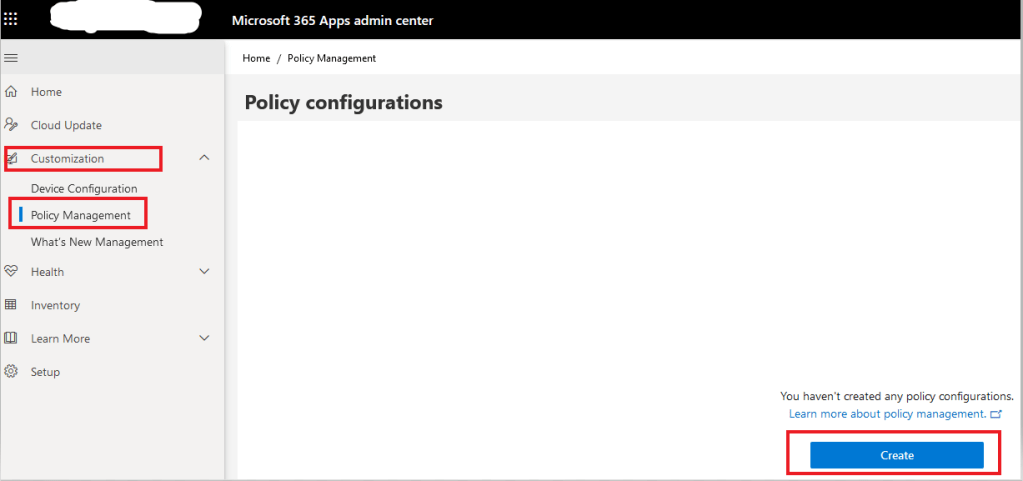Click the Learn More book icon

[x=11, y=338]
